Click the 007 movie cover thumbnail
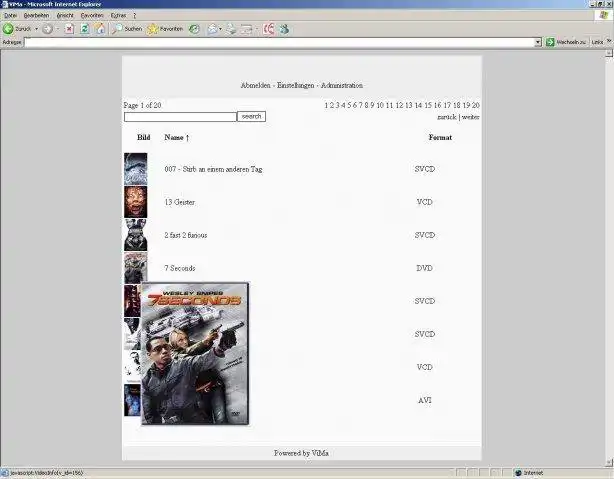The width and height of the screenshot is (614, 479). (135, 169)
